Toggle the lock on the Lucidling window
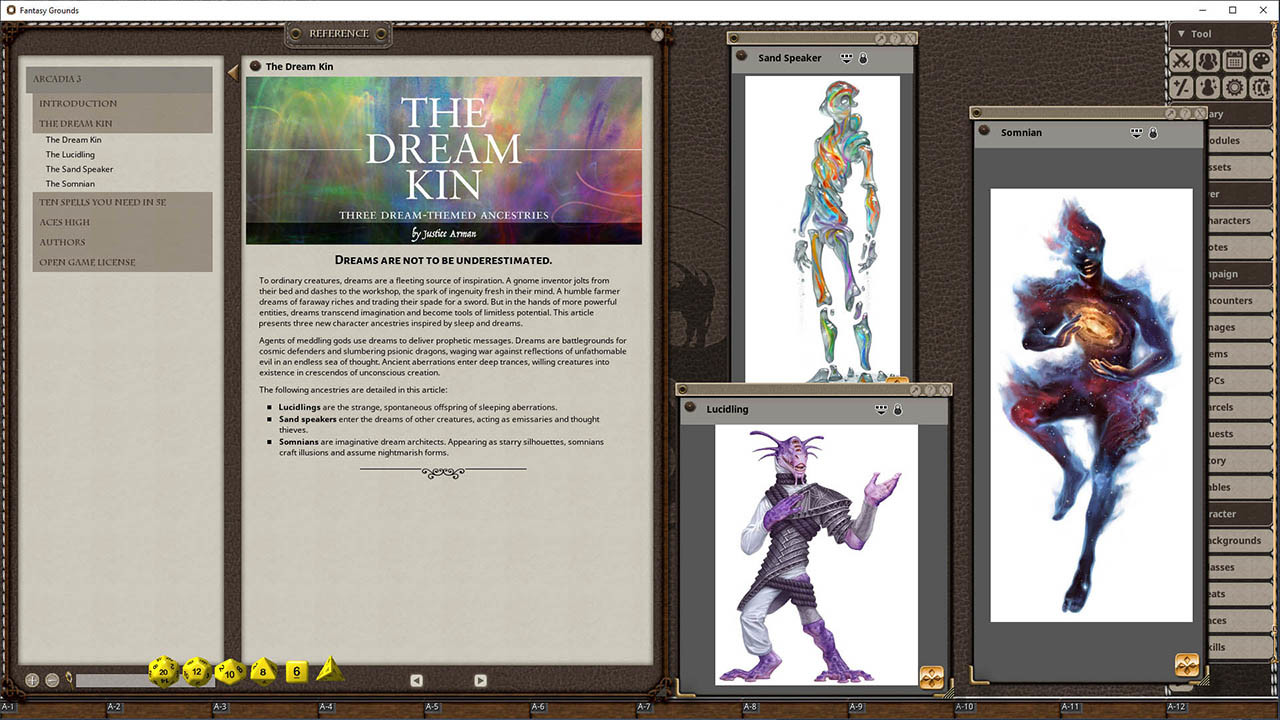 pyautogui.click(x=897, y=409)
